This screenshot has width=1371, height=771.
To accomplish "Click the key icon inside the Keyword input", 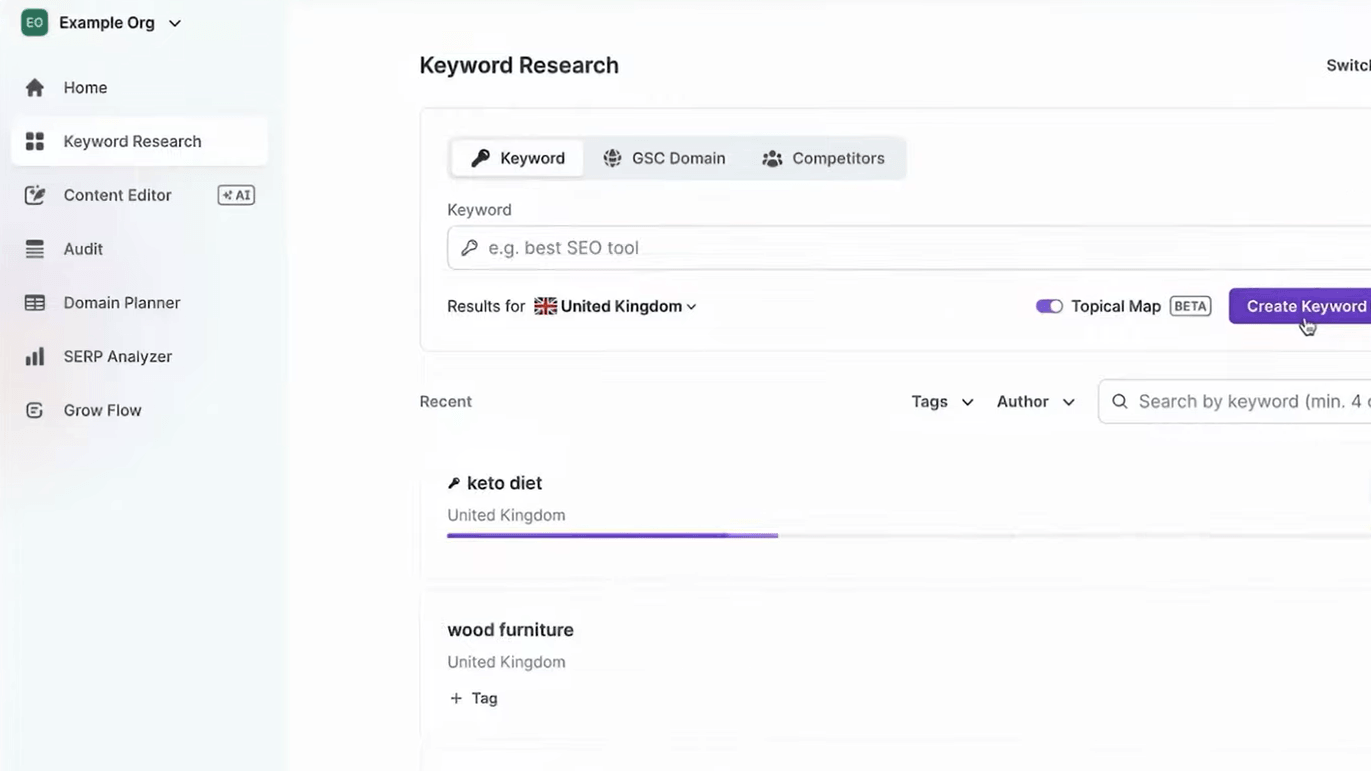I will pos(469,248).
